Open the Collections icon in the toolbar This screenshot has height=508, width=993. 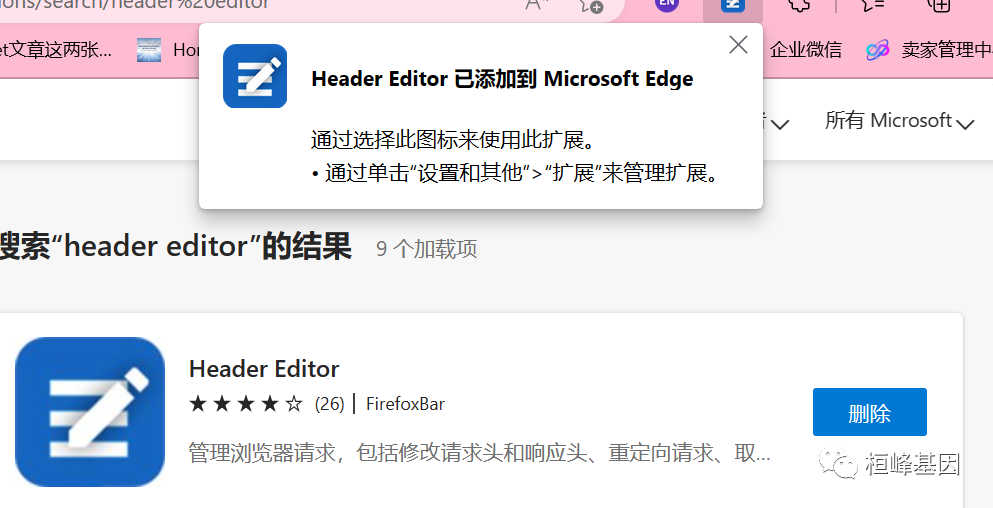(939, 5)
